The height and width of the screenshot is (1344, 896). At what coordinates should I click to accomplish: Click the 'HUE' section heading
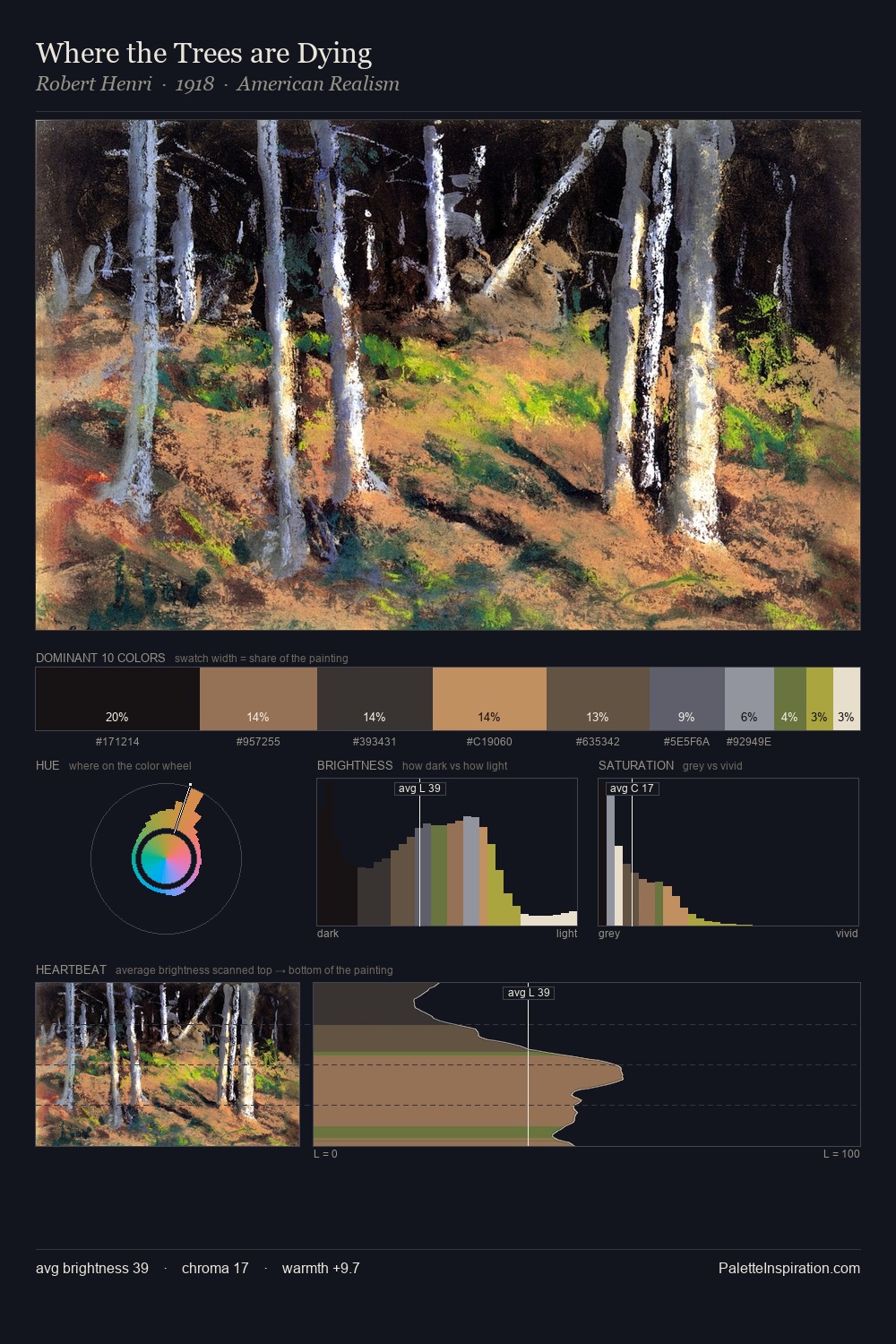click(47, 765)
